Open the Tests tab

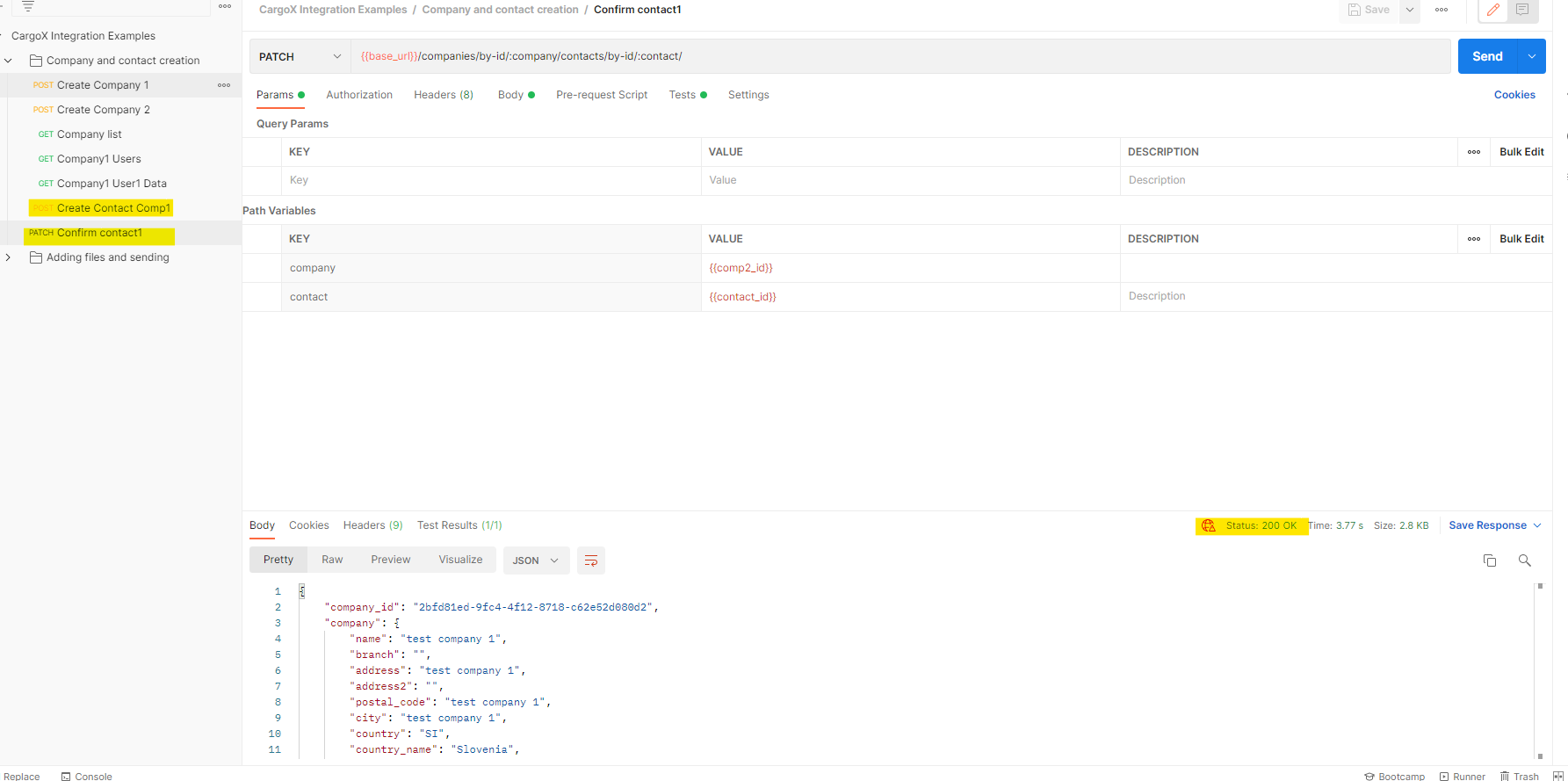[x=688, y=95]
